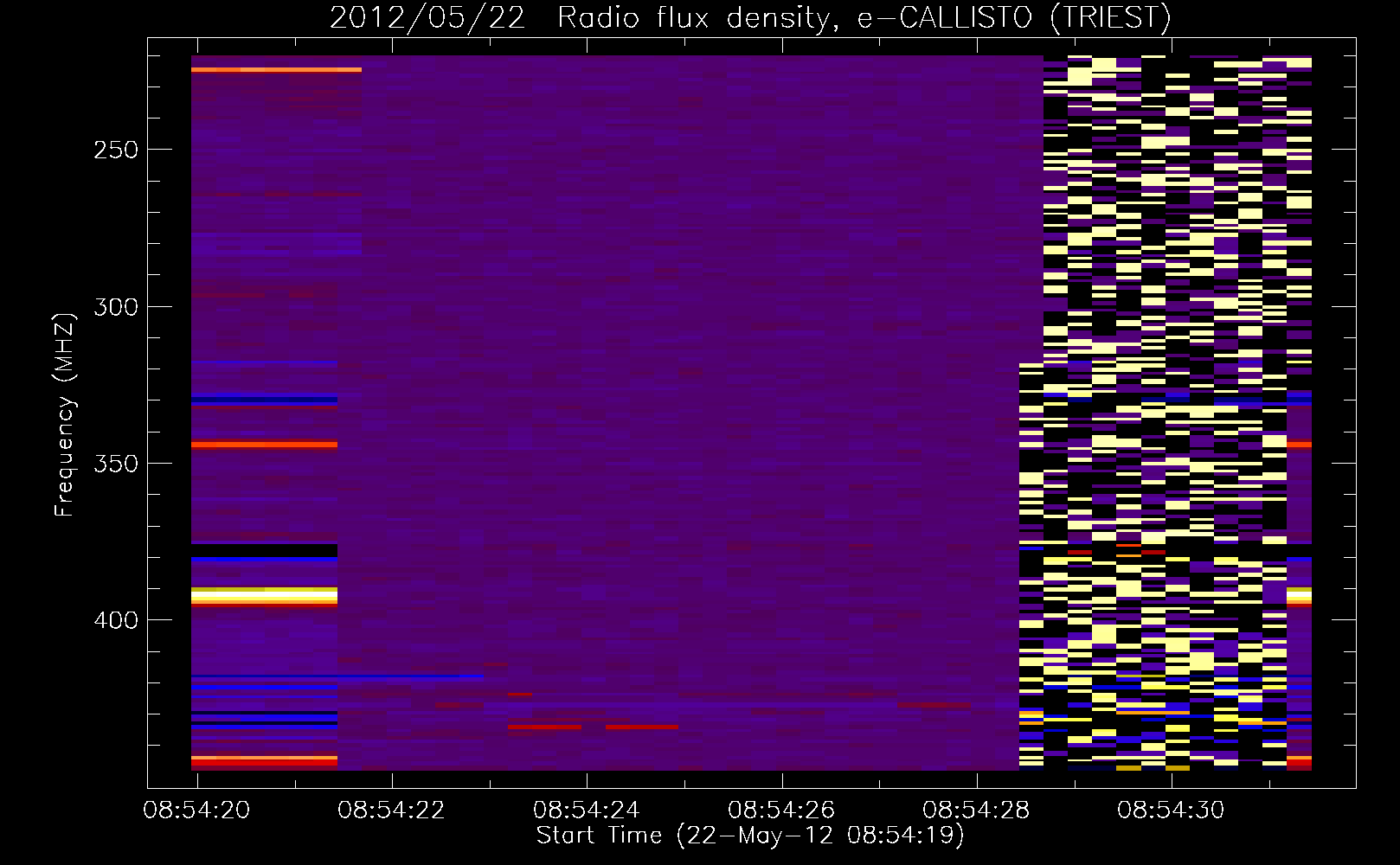The image size is (1400, 865).
Task: Click the 08:54:26 time tick label
Action: pyautogui.click(x=781, y=811)
